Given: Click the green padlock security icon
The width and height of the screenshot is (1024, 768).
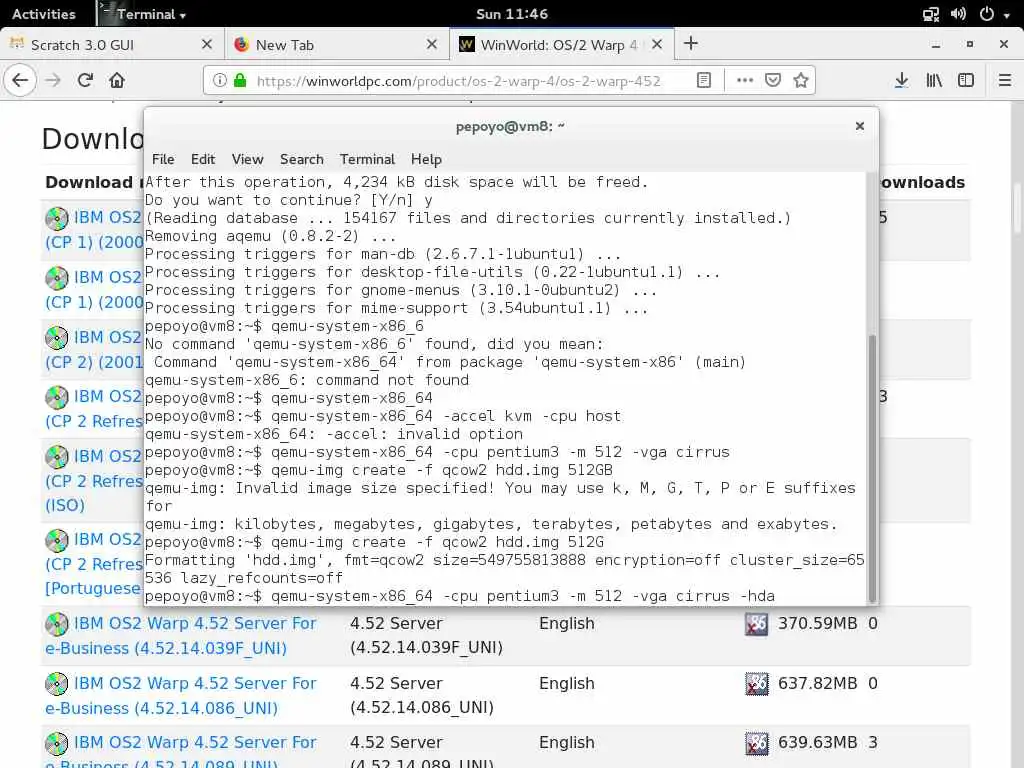Looking at the screenshot, I should click(x=240, y=80).
